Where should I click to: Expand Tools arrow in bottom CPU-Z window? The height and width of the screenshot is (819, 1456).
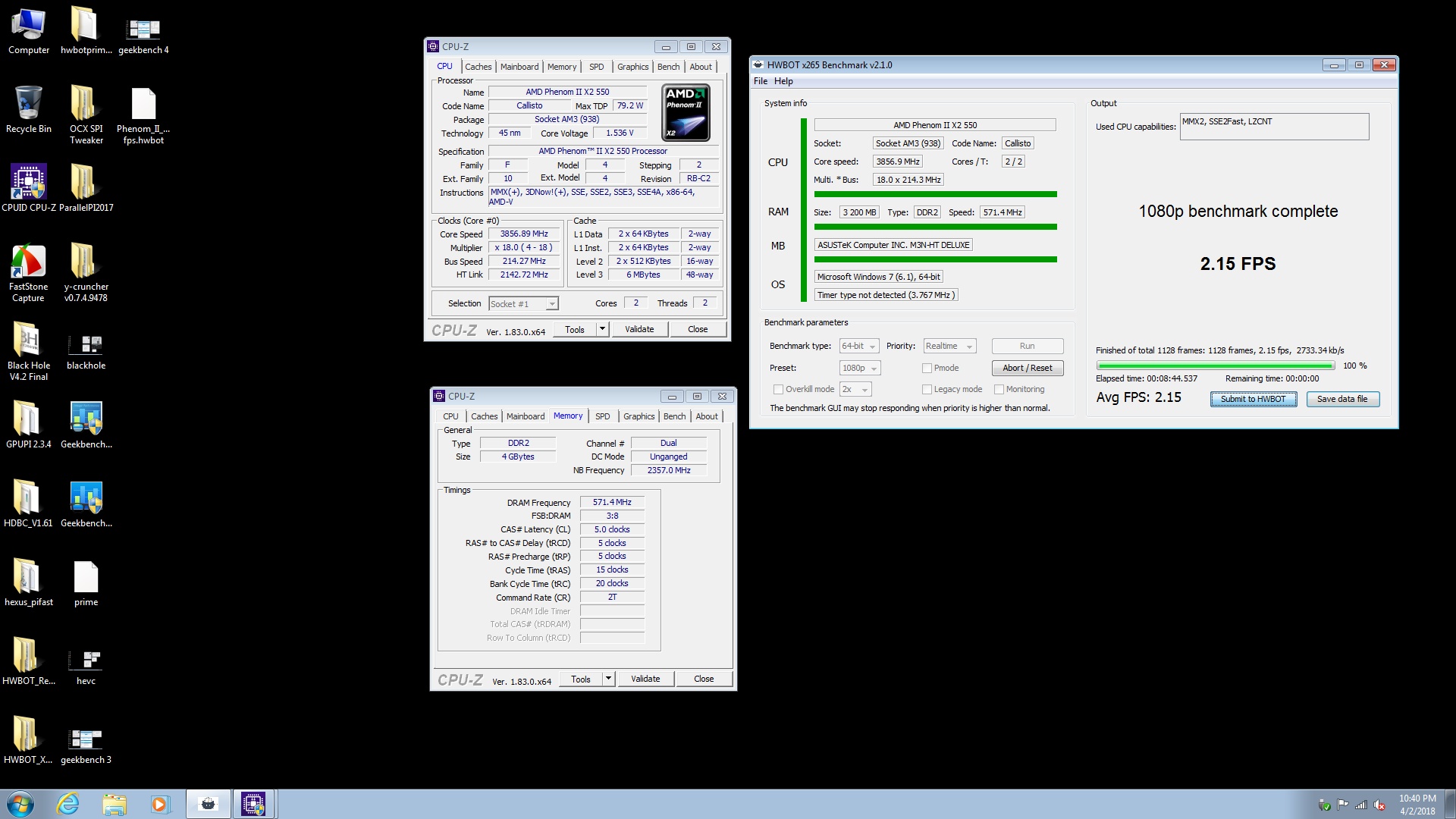point(608,679)
